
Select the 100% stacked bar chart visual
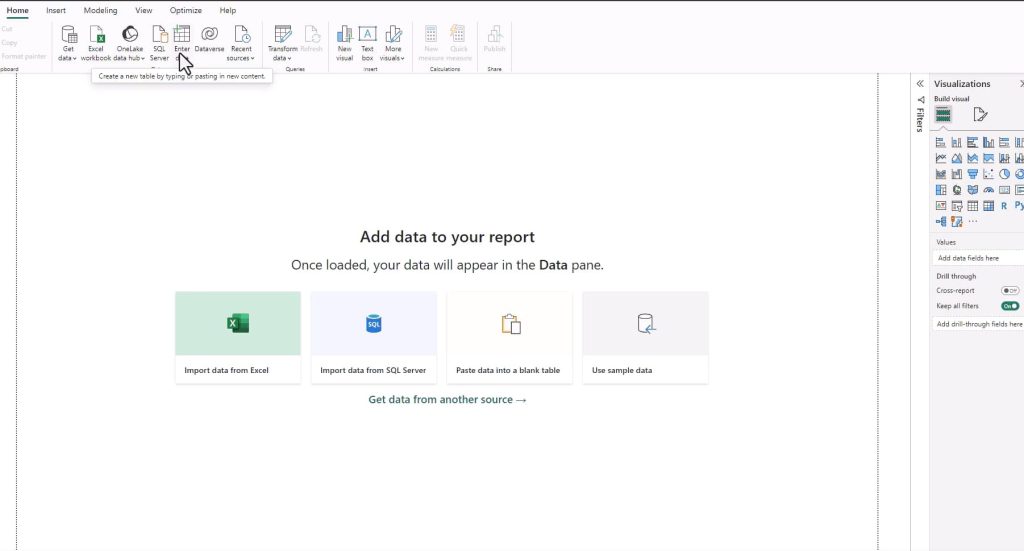pyautogui.click(x=1004, y=142)
